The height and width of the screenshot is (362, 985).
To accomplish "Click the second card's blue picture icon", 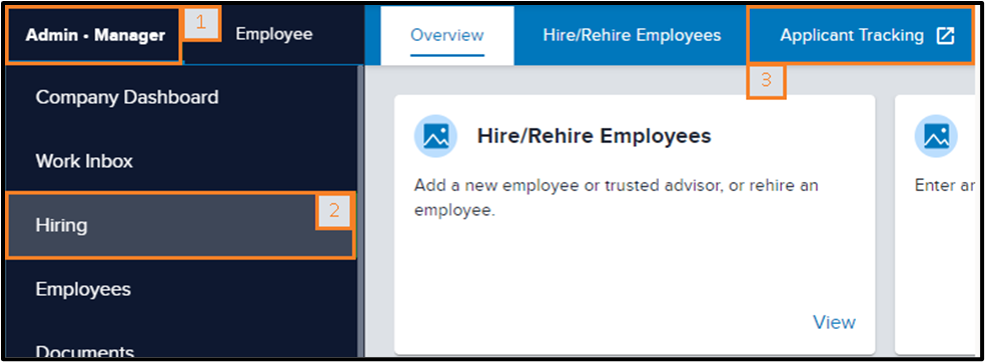I will (936, 136).
